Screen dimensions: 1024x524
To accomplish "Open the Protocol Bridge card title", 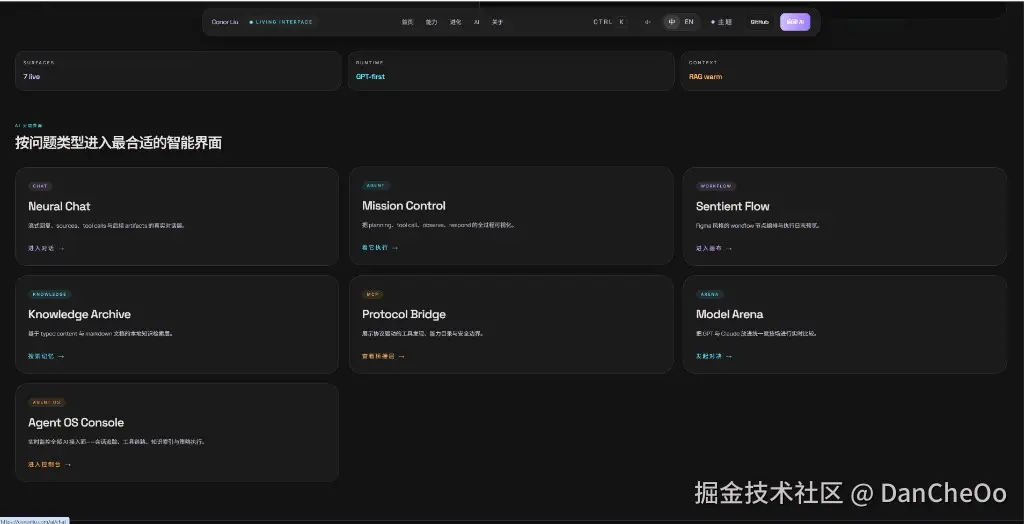I will pyautogui.click(x=404, y=314).
